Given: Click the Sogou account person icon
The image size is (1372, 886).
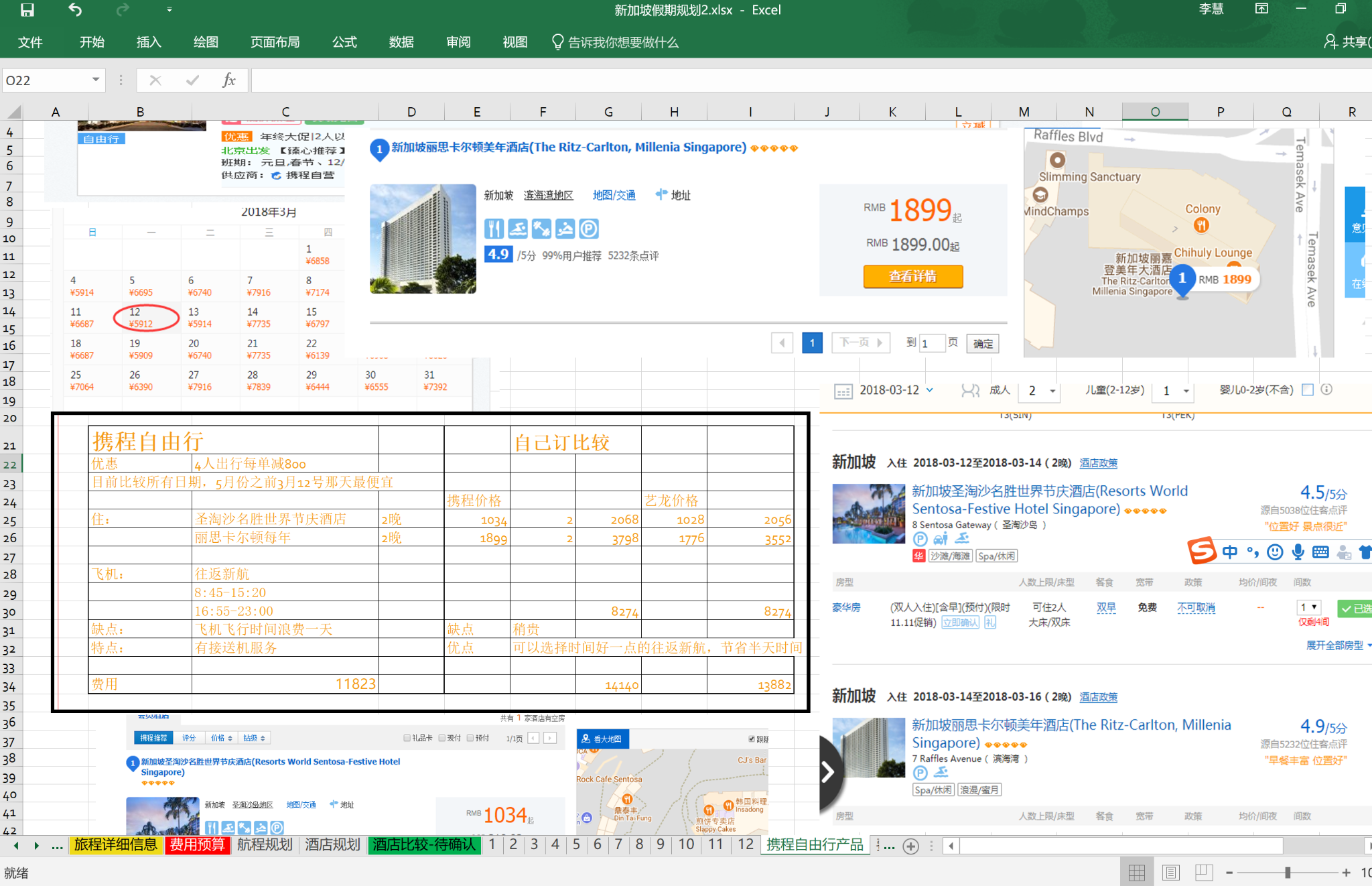Looking at the screenshot, I should pos(1344,552).
